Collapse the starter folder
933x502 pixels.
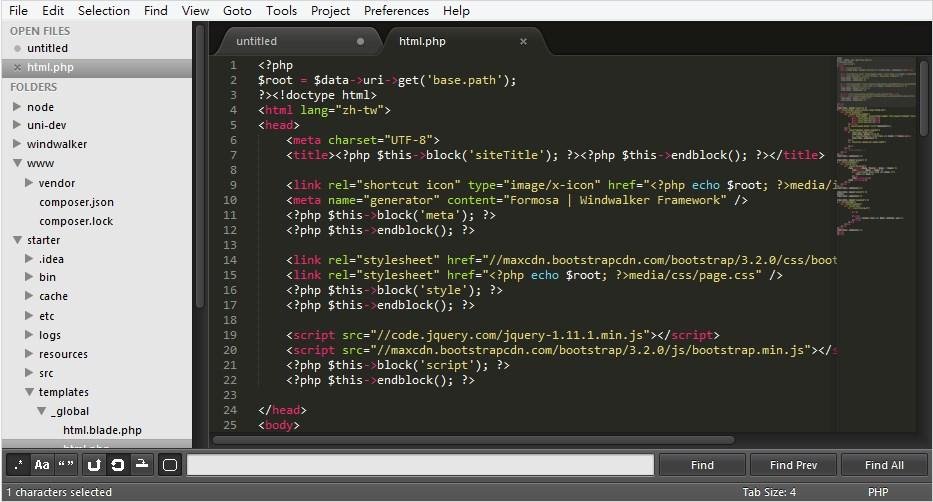[17, 240]
